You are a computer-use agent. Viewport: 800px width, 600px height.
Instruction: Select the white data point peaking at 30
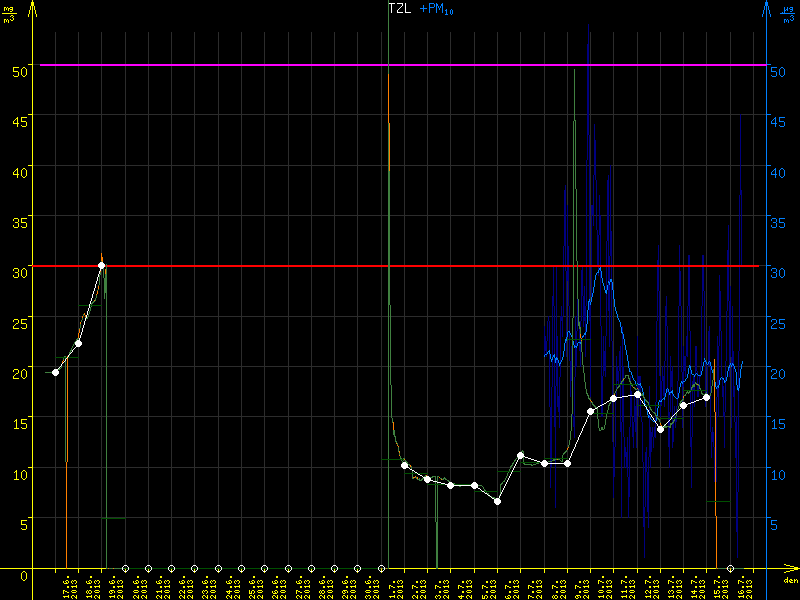102,266
